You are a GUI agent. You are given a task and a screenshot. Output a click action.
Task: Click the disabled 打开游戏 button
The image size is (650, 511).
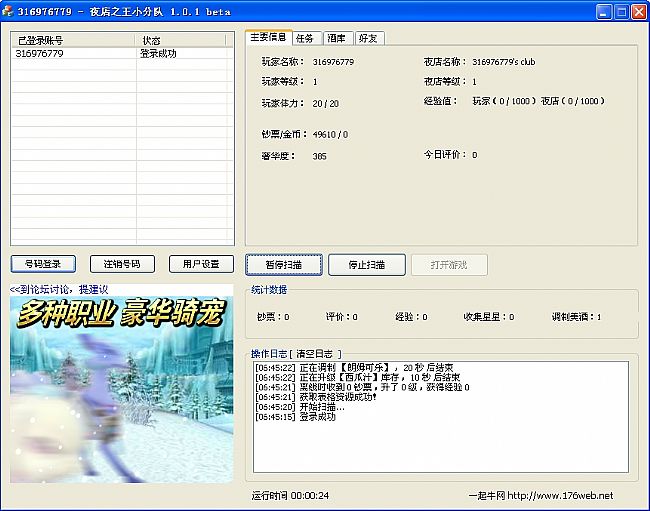(x=449, y=265)
